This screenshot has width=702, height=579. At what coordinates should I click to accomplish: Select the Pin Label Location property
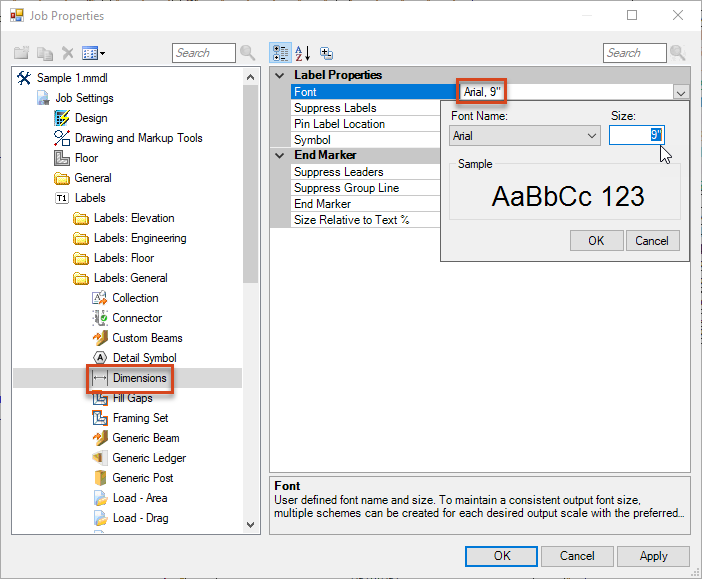(366, 124)
